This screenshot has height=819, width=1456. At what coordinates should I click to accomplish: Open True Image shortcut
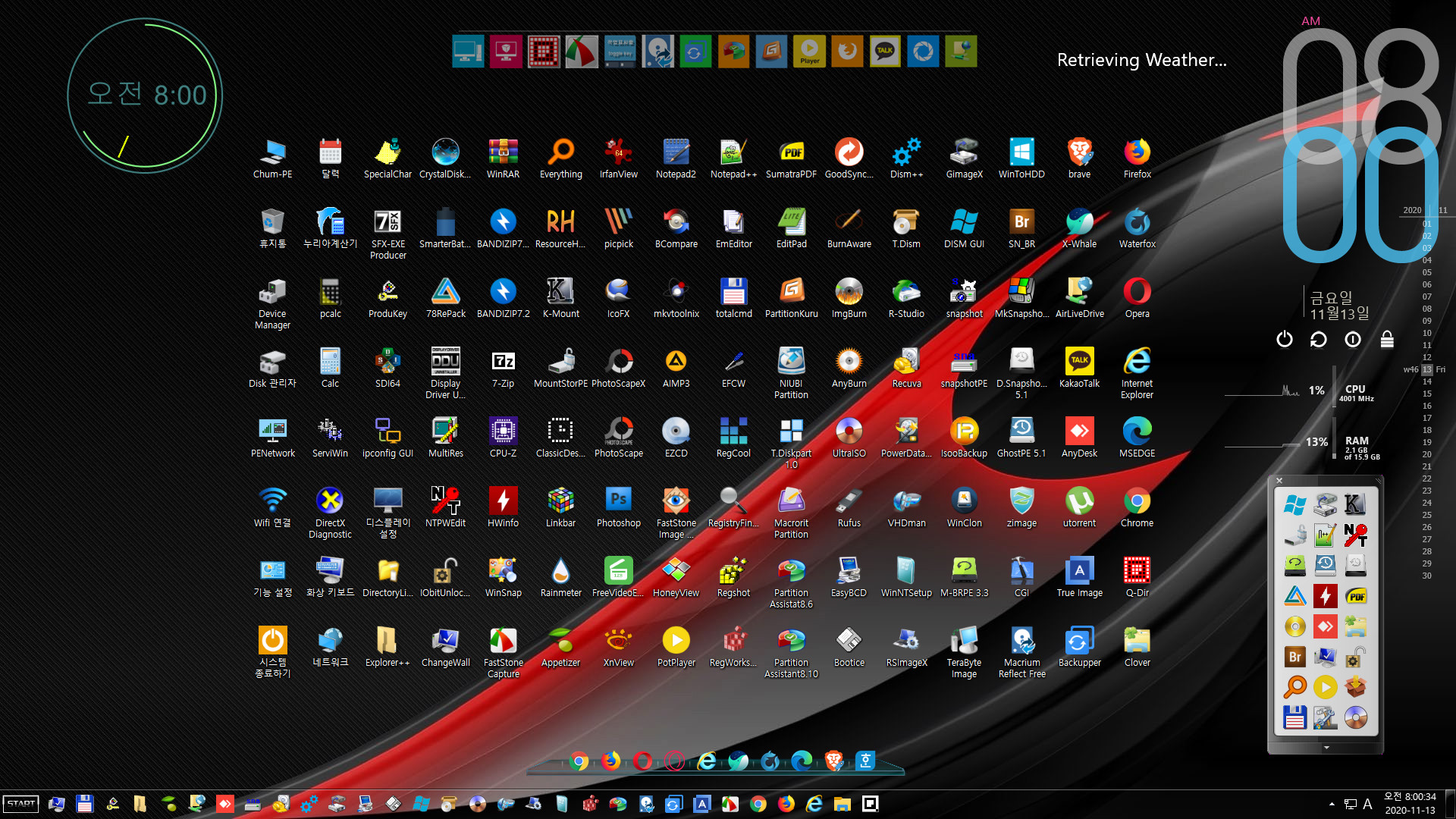[x=1079, y=578]
